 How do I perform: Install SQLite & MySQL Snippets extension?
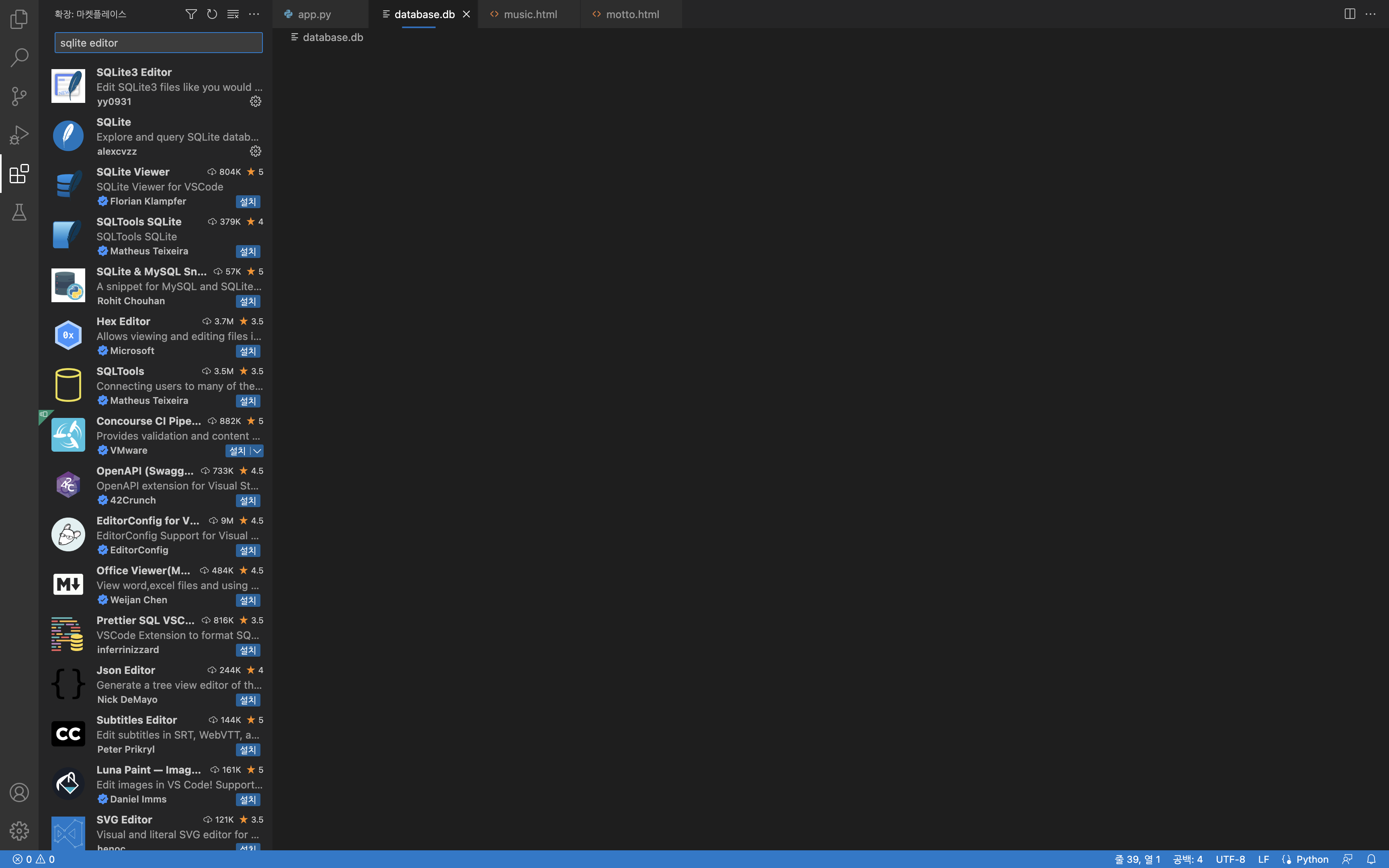[248, 301]
